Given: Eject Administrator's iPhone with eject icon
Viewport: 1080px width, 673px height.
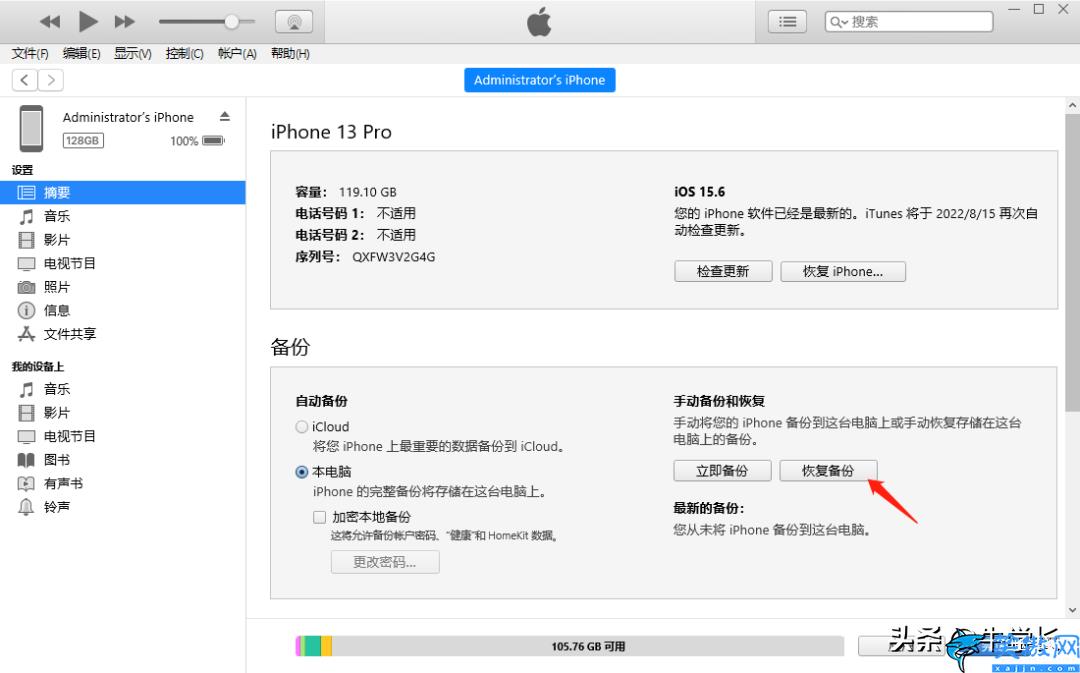Looking at the screenshot, I should [x=225, y=116].
